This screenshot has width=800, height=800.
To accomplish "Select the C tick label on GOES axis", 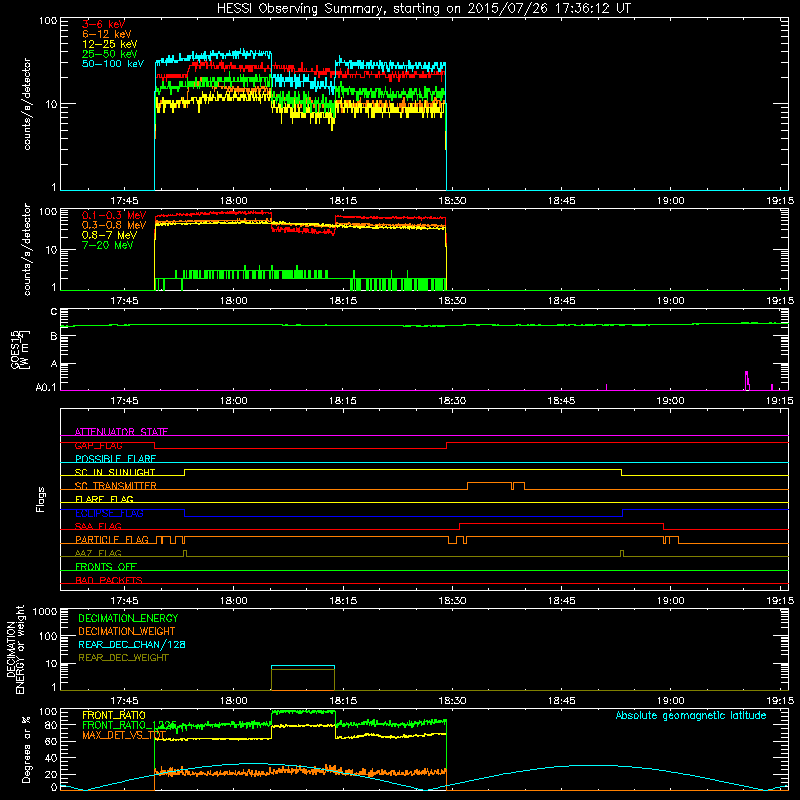I will (x=54, y=312).
